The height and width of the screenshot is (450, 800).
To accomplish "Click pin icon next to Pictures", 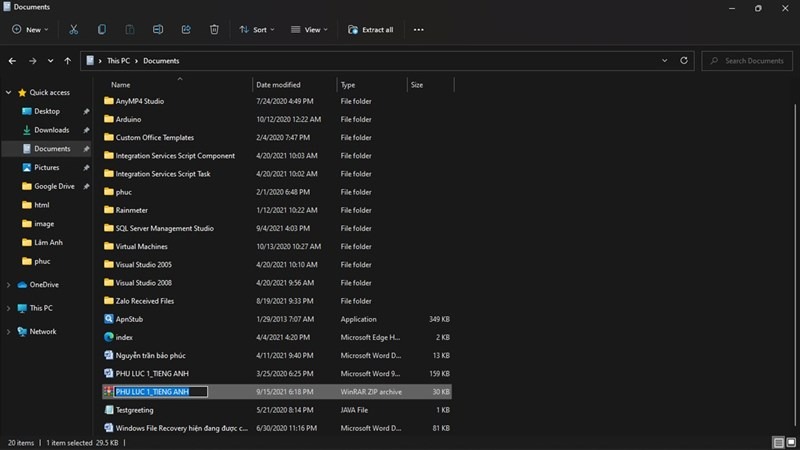I will 86,167.
